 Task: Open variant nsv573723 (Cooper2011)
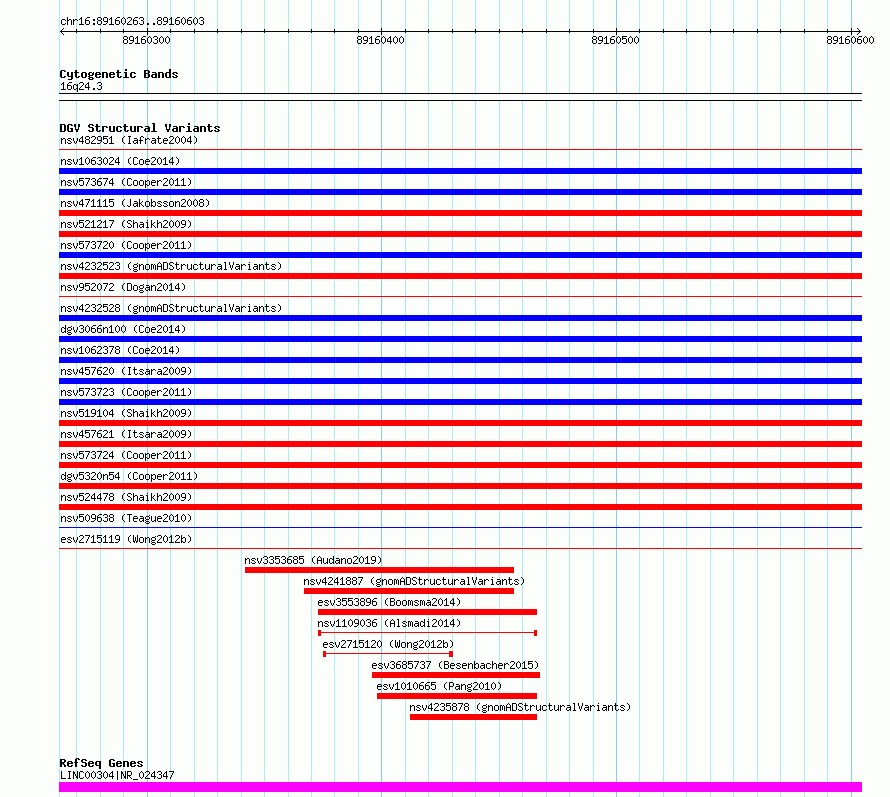point(126,393)
